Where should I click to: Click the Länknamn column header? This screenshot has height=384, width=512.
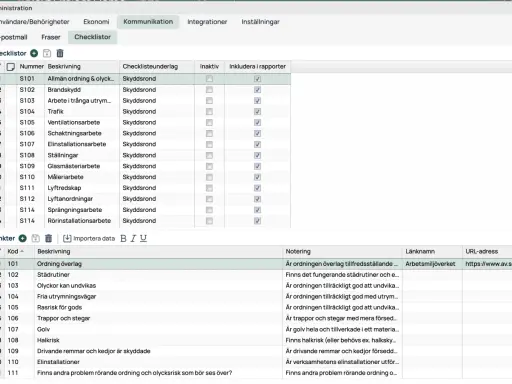(432, 251)
